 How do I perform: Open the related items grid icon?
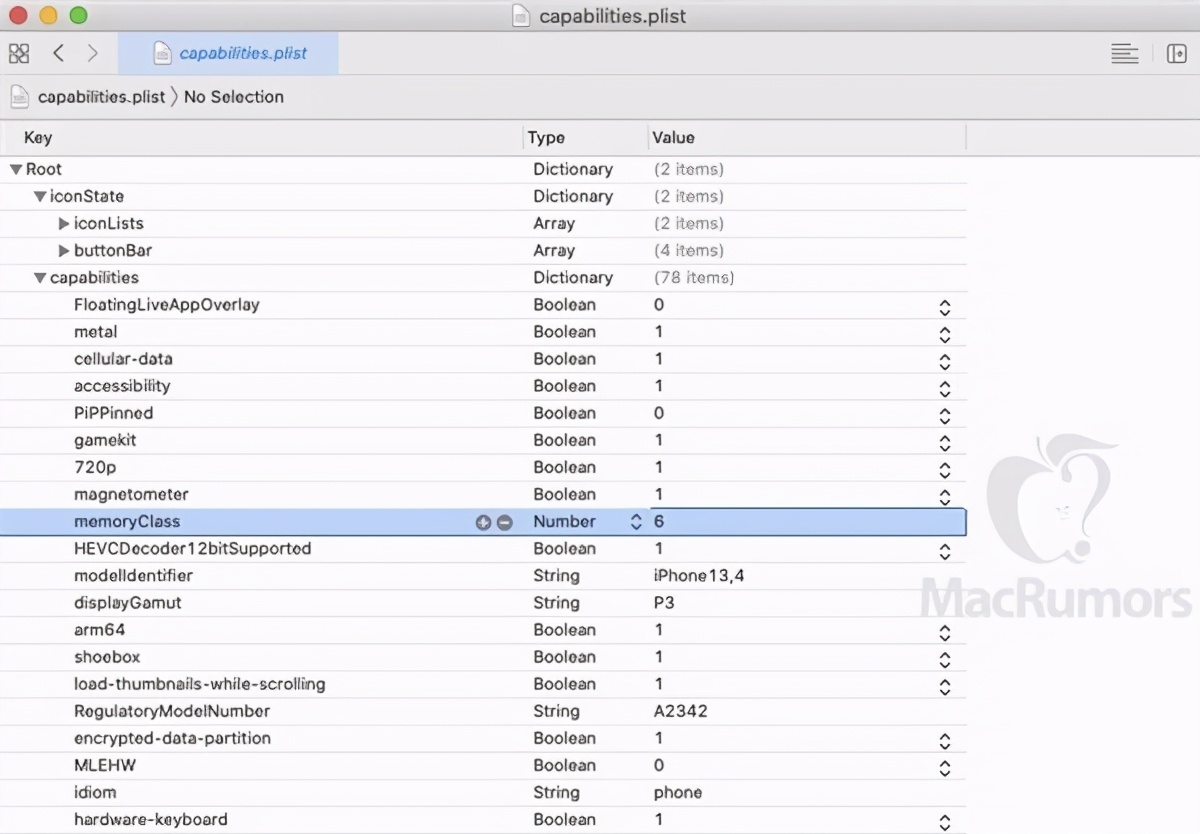(x=19, y=53)
